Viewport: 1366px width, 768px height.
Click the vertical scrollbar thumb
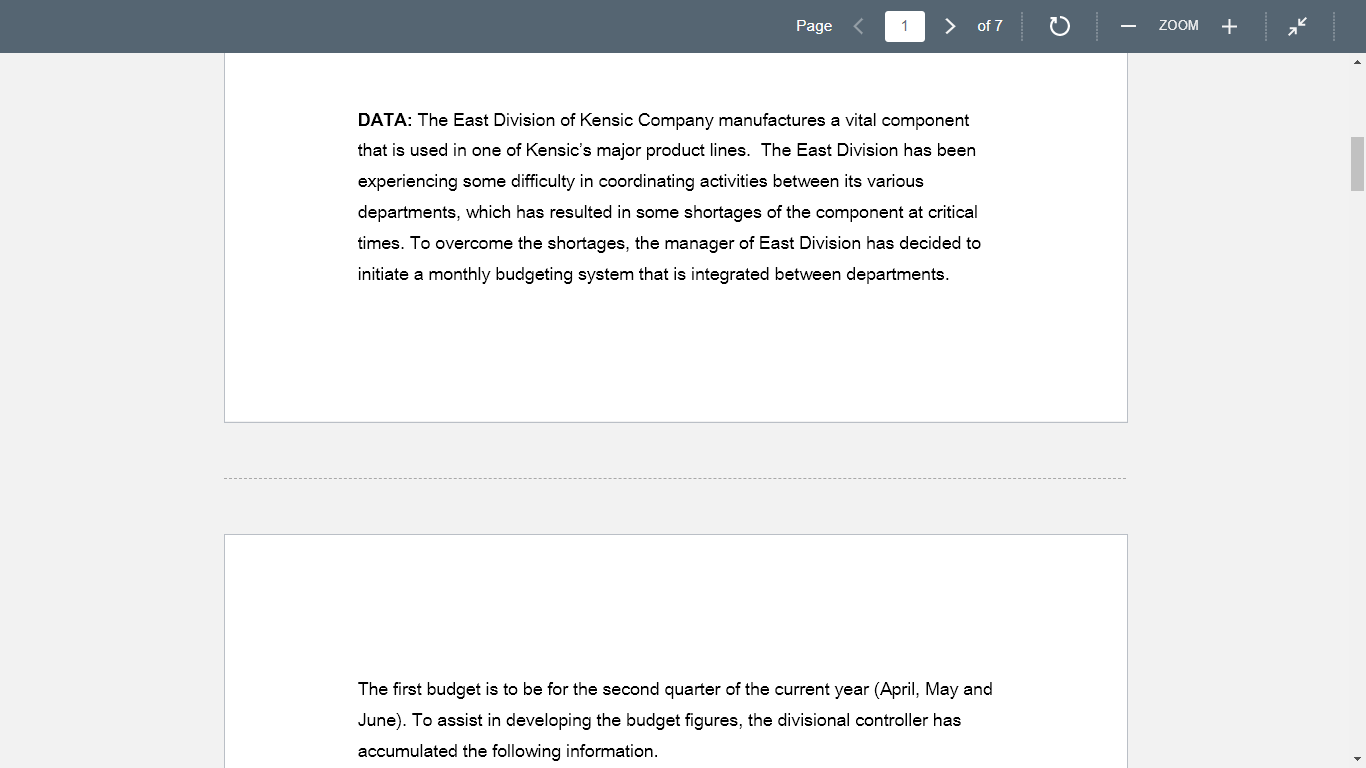point(1357,164)
